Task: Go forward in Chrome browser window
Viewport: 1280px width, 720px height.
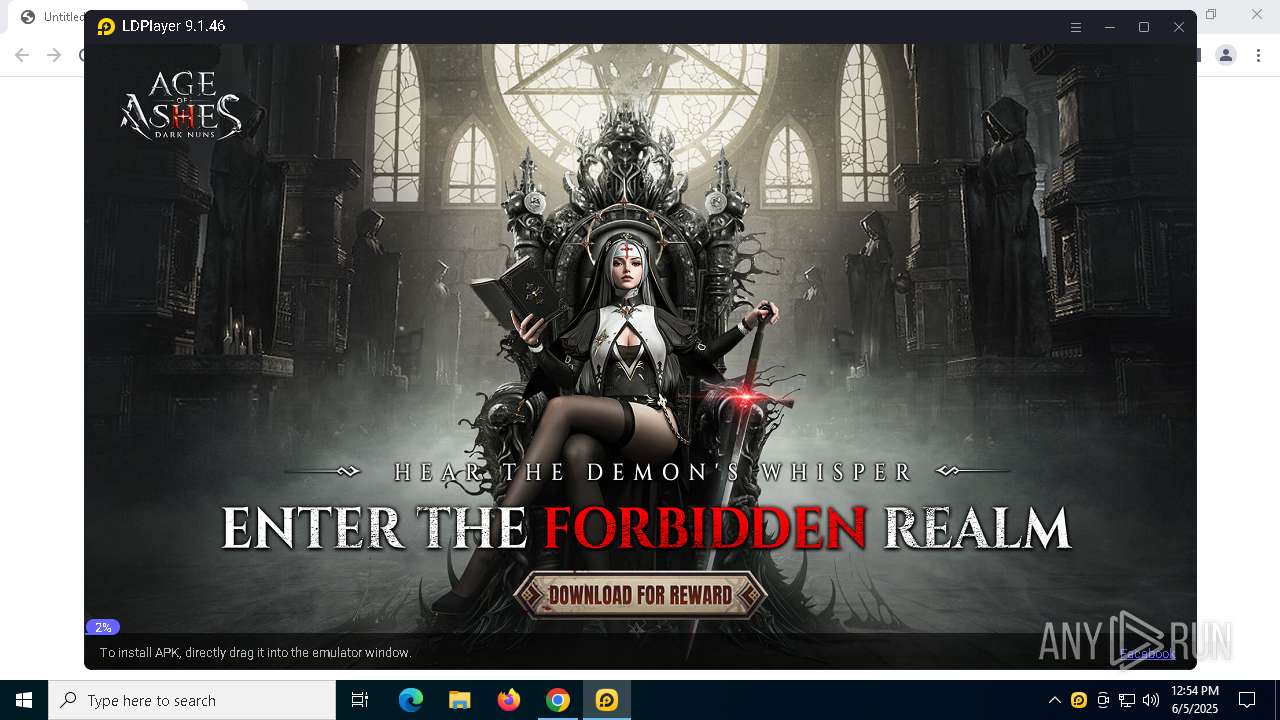Action: 55,55
